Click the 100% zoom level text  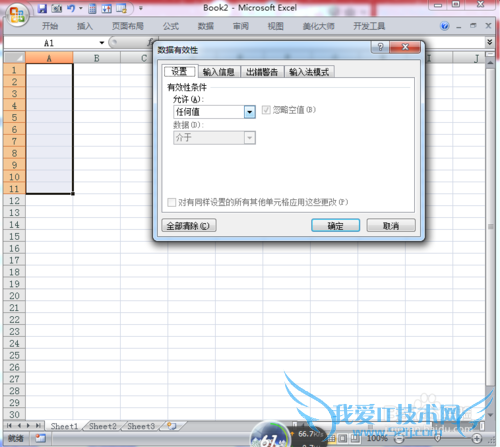coord(377,438)
